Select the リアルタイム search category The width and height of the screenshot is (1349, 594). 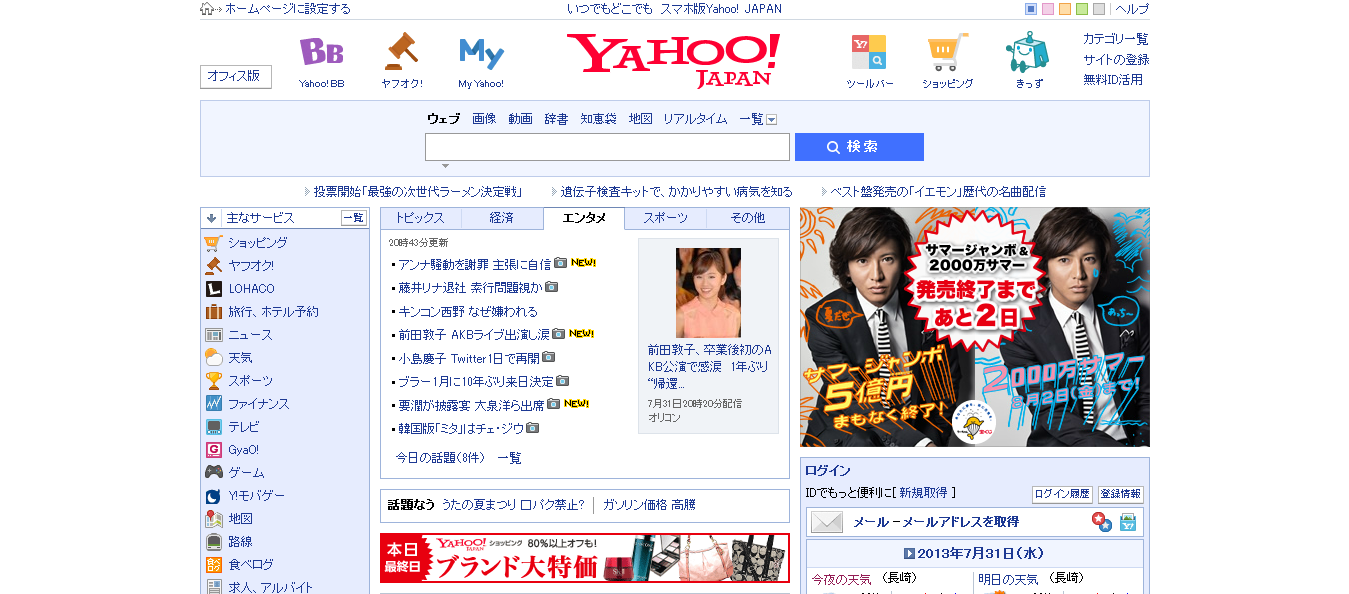point(695,118)
